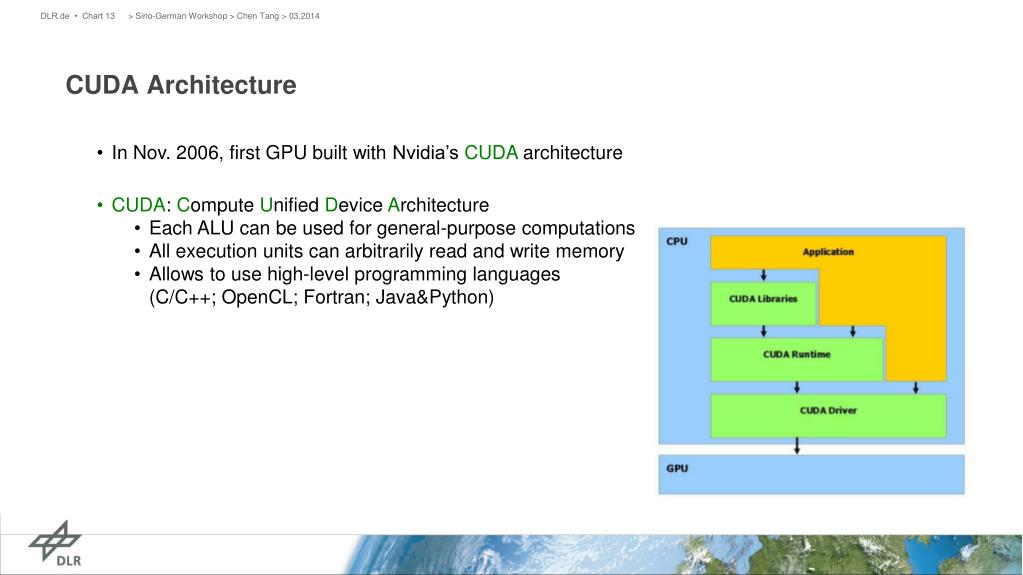This screenshot has height=575, width=1023.
Task: Click the '(C/C++; OpenCL; Fortran; Java&Python)' line
Action: (322, 298)
